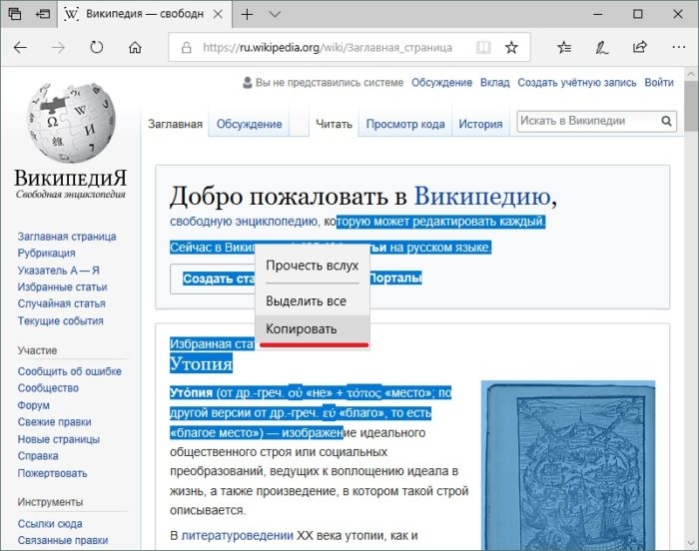Open the История tab
The image size is (699, 551).
click(x=481, y=124)
